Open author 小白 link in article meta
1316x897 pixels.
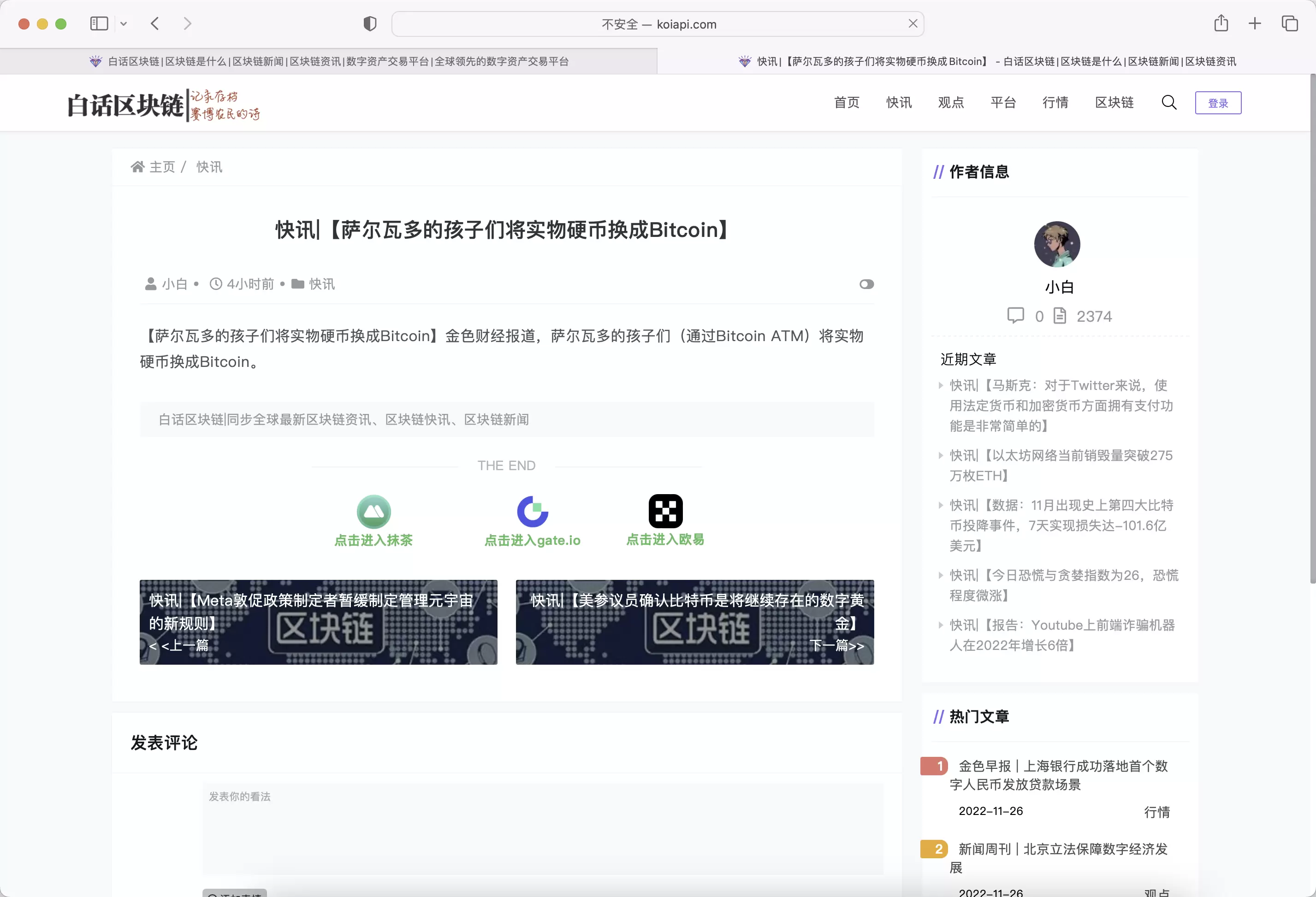pos(174,284)
